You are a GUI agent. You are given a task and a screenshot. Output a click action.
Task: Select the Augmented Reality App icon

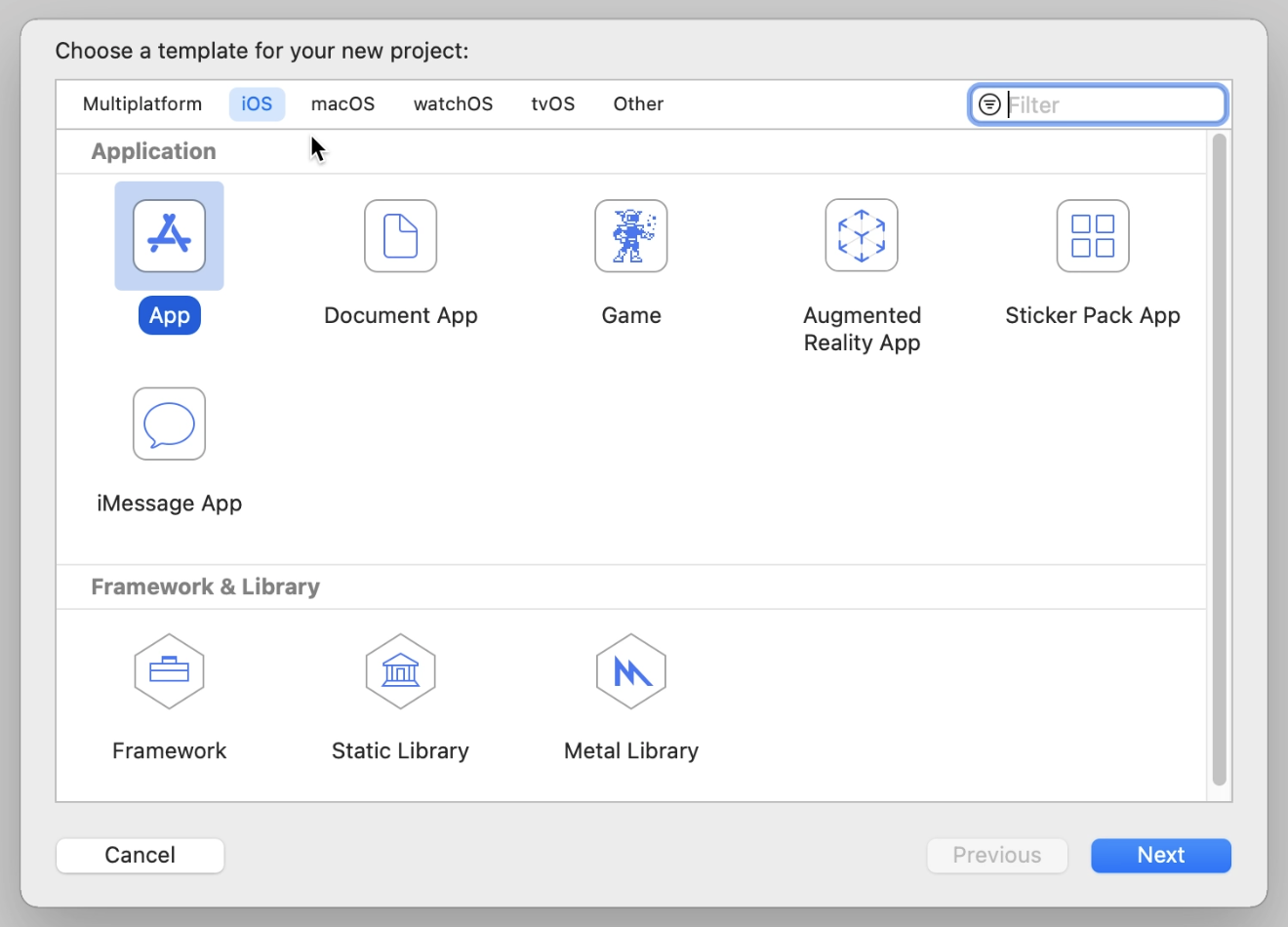point(862,236)
